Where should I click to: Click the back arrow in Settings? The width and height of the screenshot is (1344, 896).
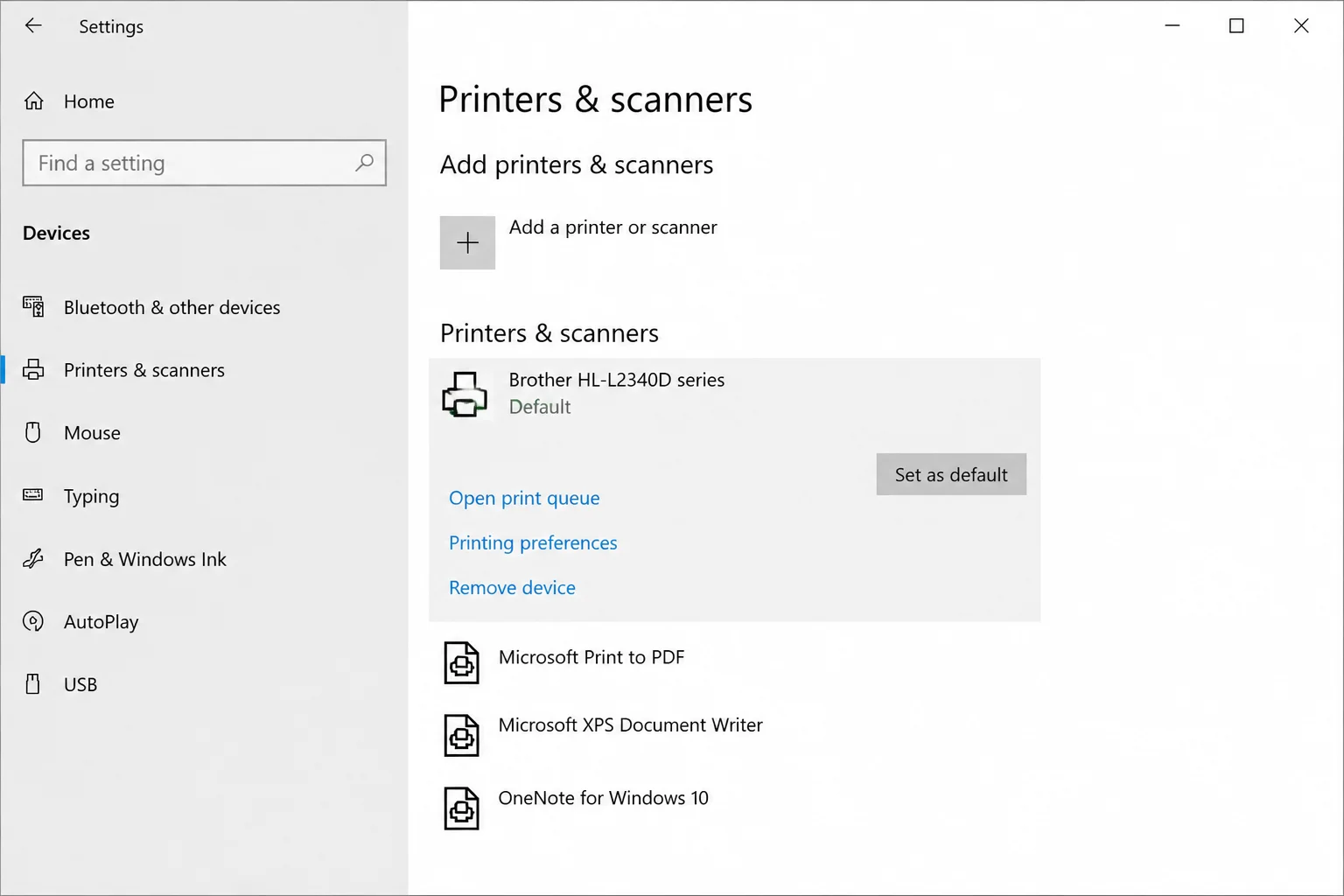(33, 25)
